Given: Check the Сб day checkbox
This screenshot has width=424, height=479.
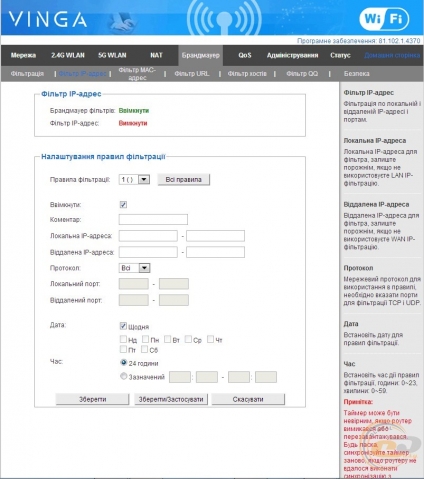Looking at the screenshot, I should tap(144, 349).
